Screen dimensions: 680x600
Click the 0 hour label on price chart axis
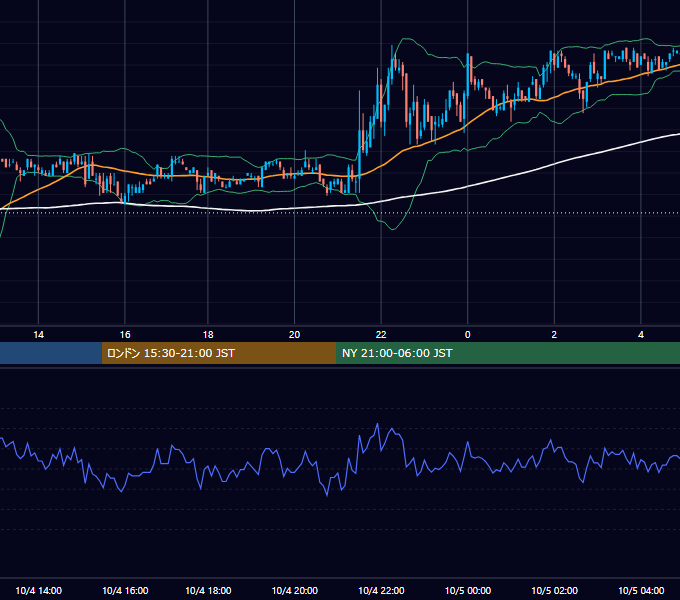click(468, 335)
